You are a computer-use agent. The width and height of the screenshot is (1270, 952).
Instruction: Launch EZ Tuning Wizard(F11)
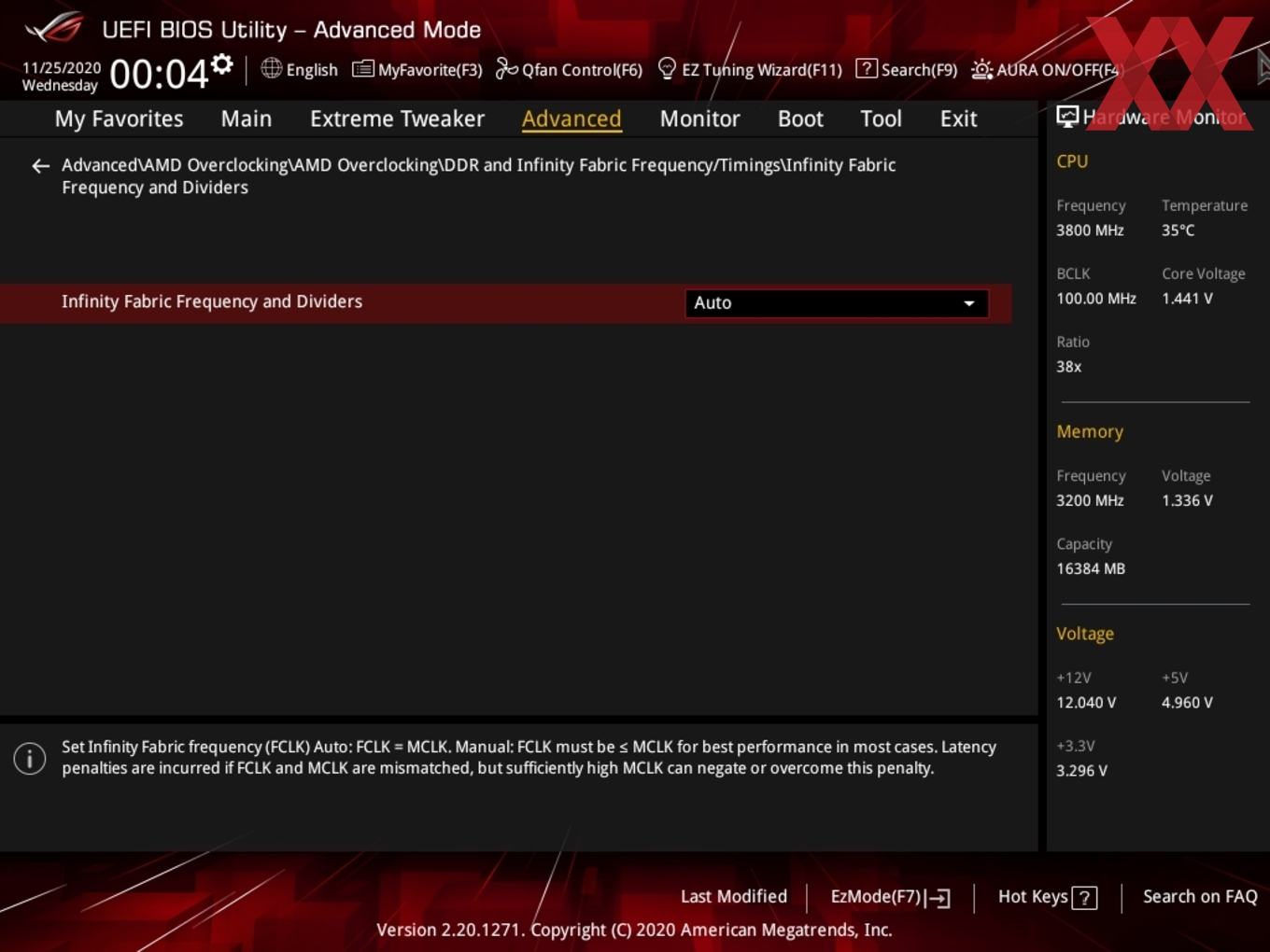click(750, 69)
